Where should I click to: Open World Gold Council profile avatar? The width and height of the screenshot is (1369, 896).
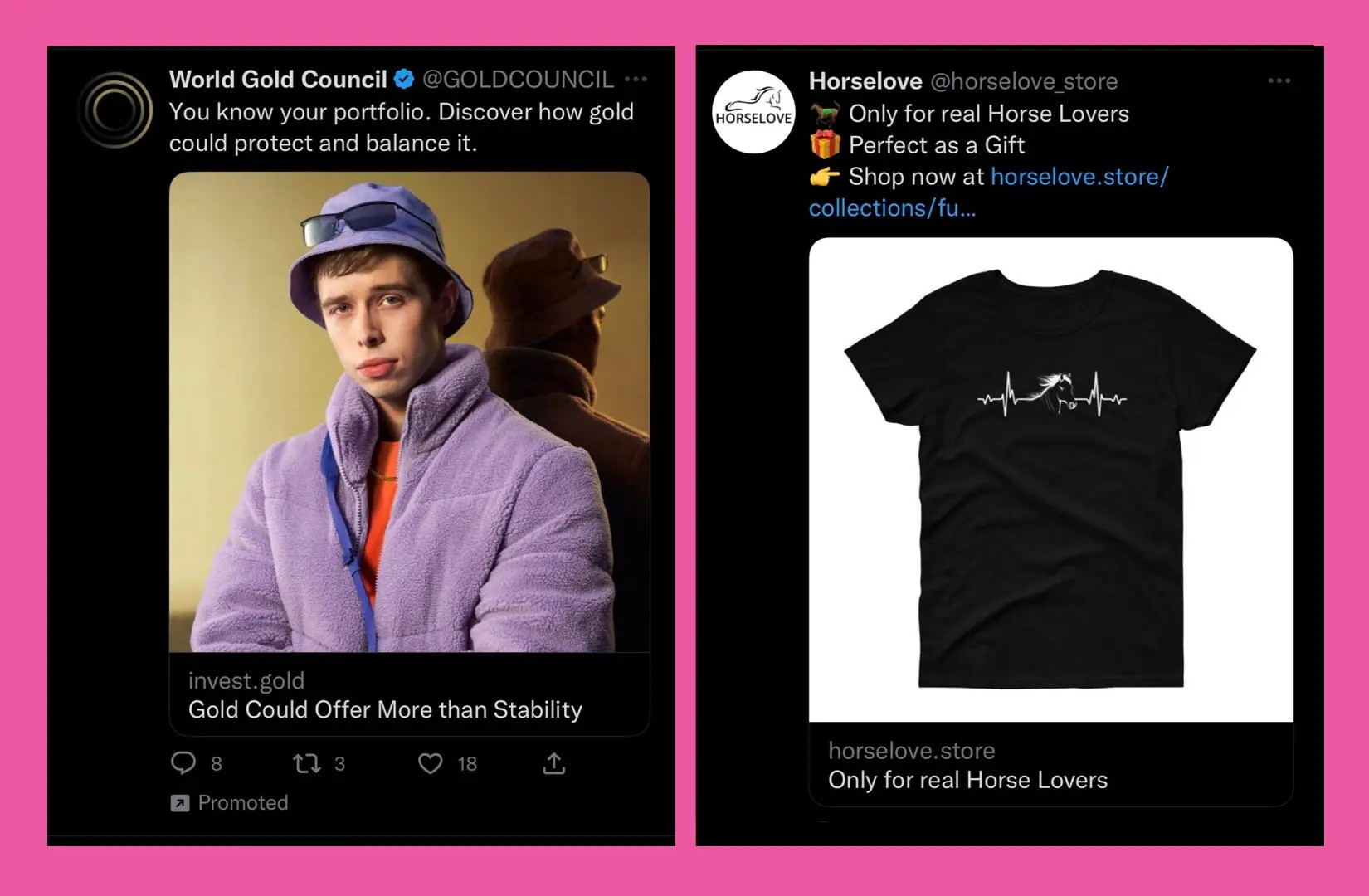click(115, 110)
